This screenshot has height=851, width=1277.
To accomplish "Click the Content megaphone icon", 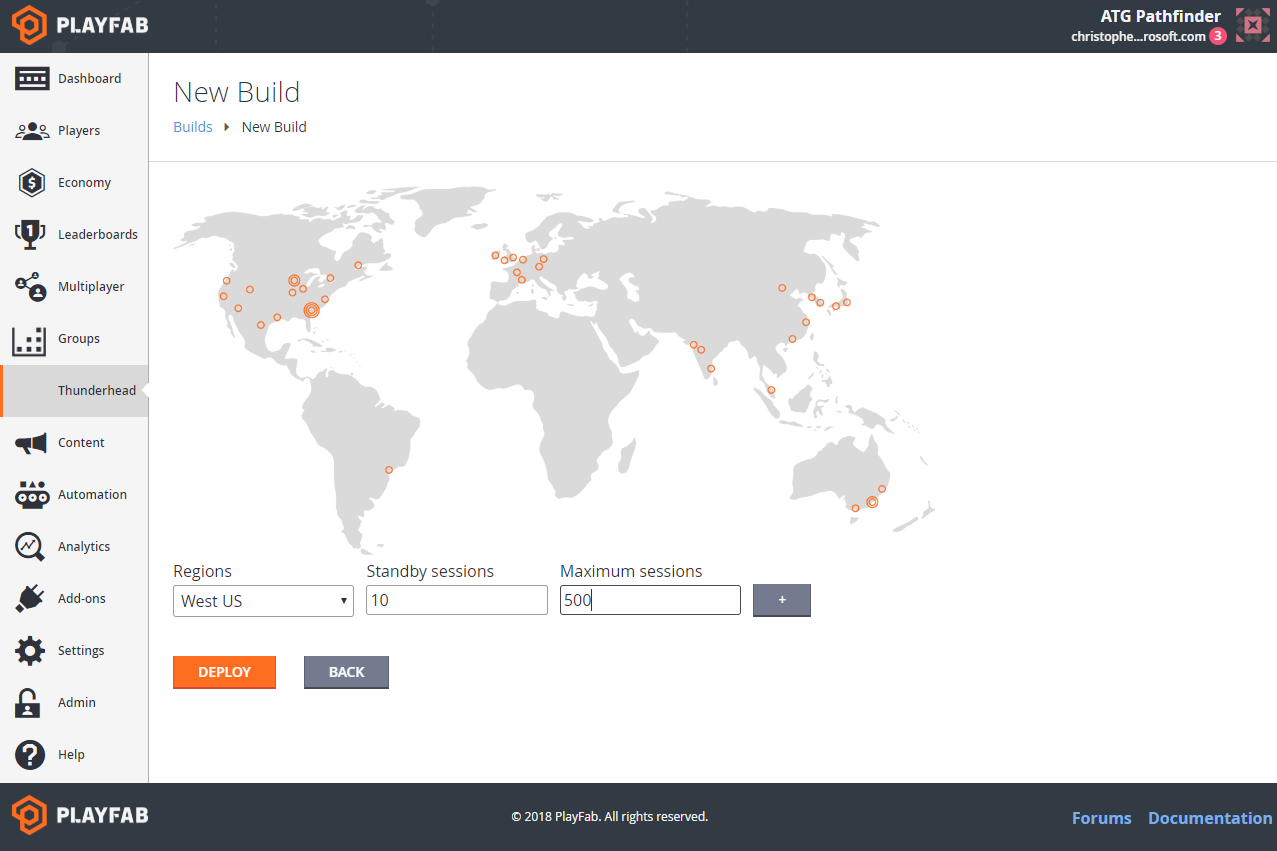I will coord(31,443).
